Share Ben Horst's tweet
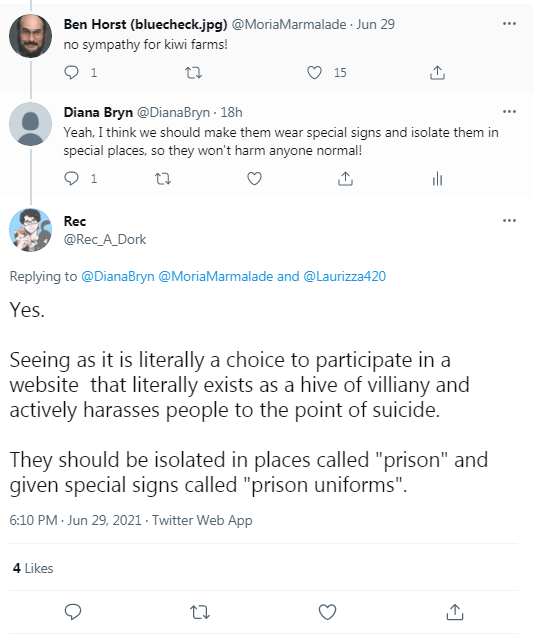 437,72
